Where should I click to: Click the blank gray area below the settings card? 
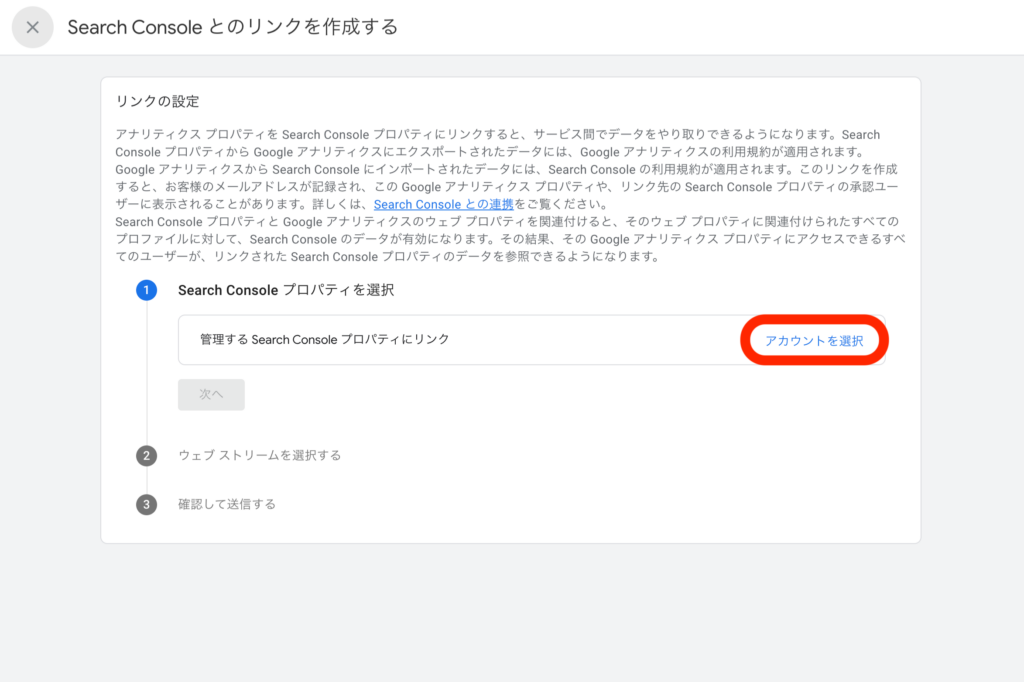[510, 612]
